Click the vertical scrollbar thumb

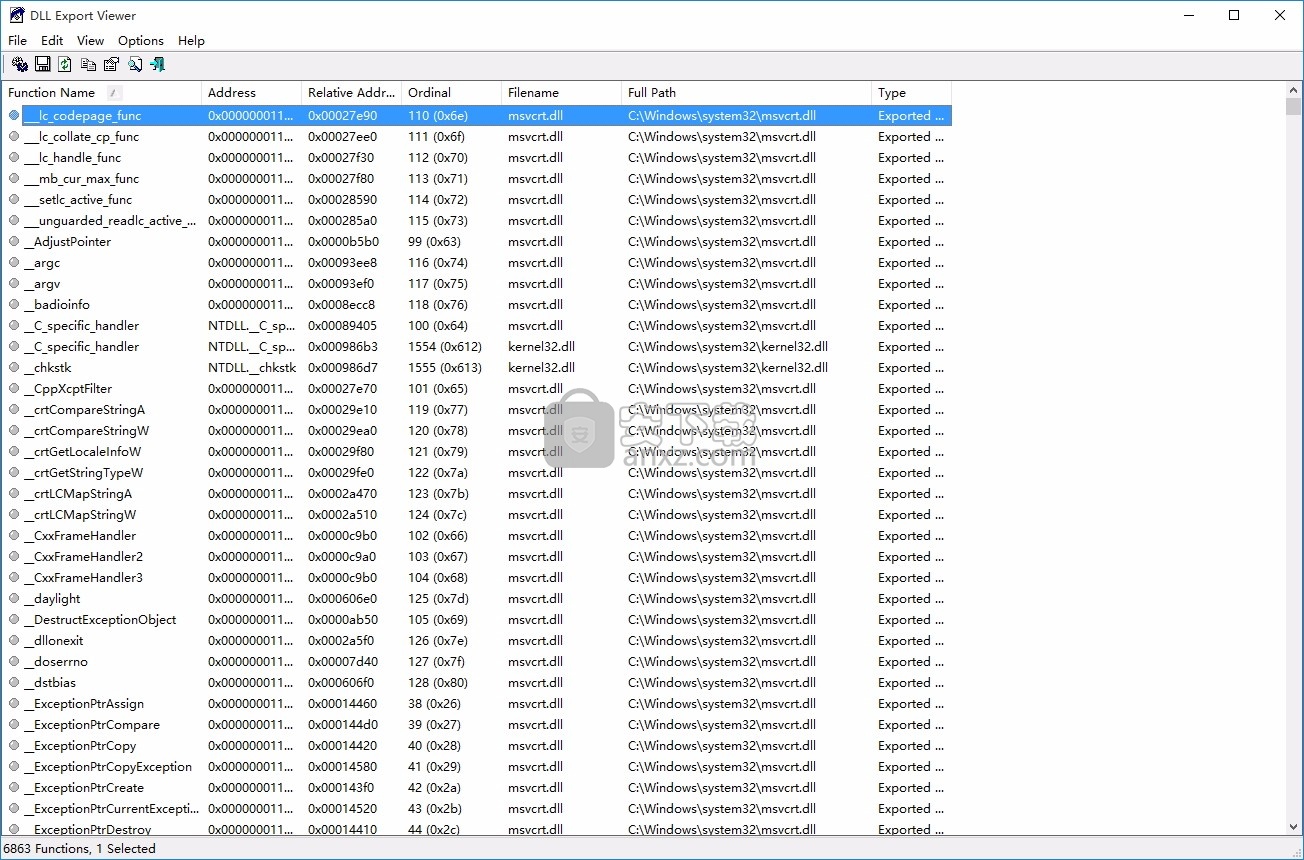[1293, 107]
